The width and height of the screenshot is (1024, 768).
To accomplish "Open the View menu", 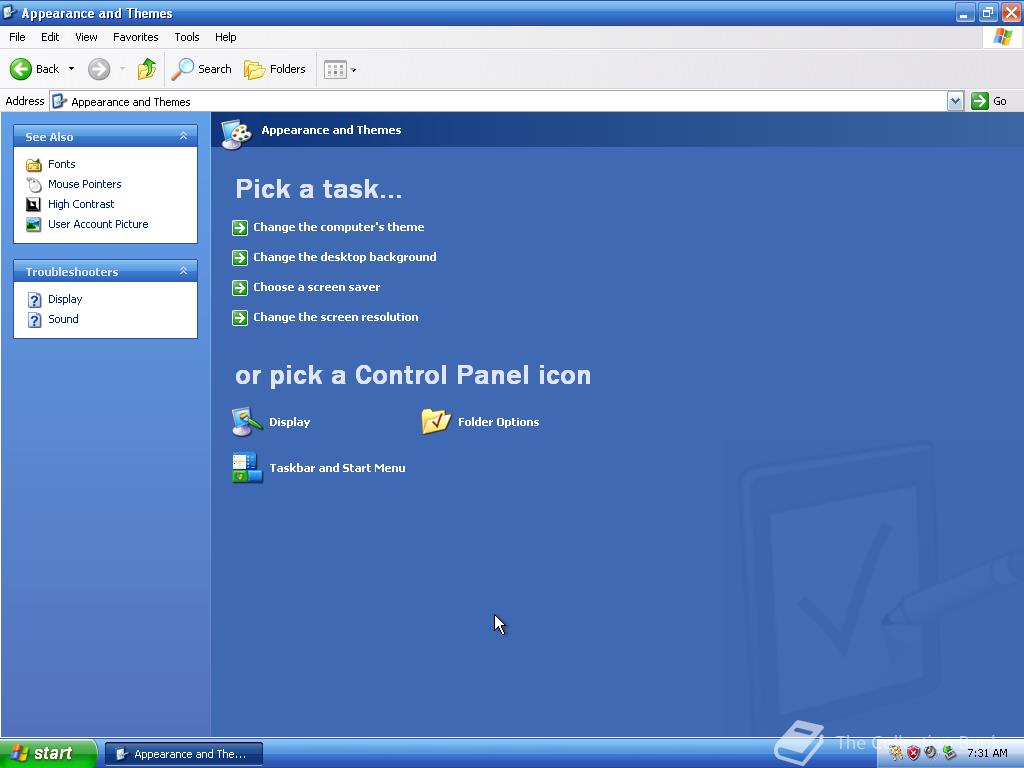I will [86, 37].
